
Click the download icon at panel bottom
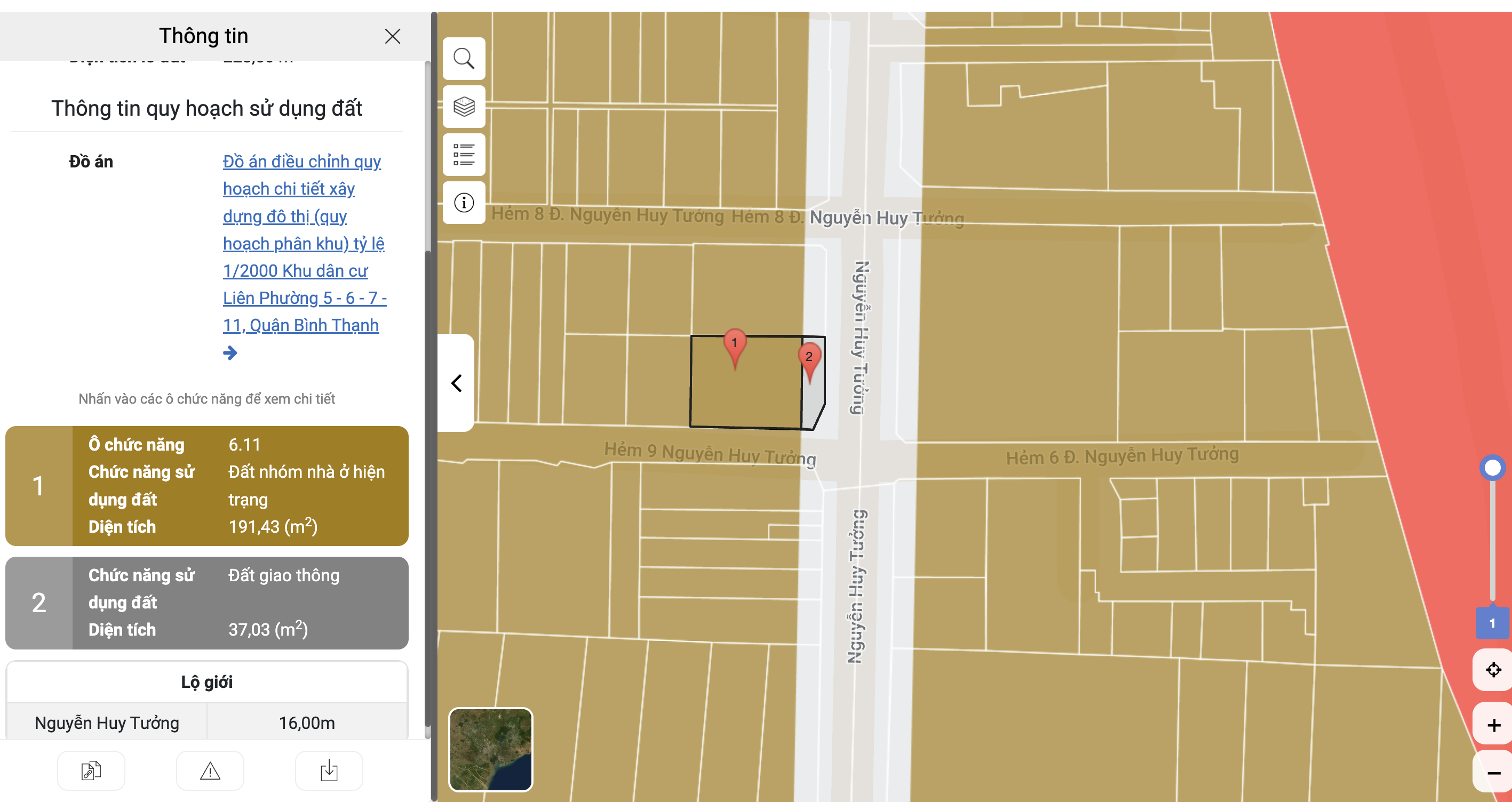pyautogui.click(x=329, y=771)
